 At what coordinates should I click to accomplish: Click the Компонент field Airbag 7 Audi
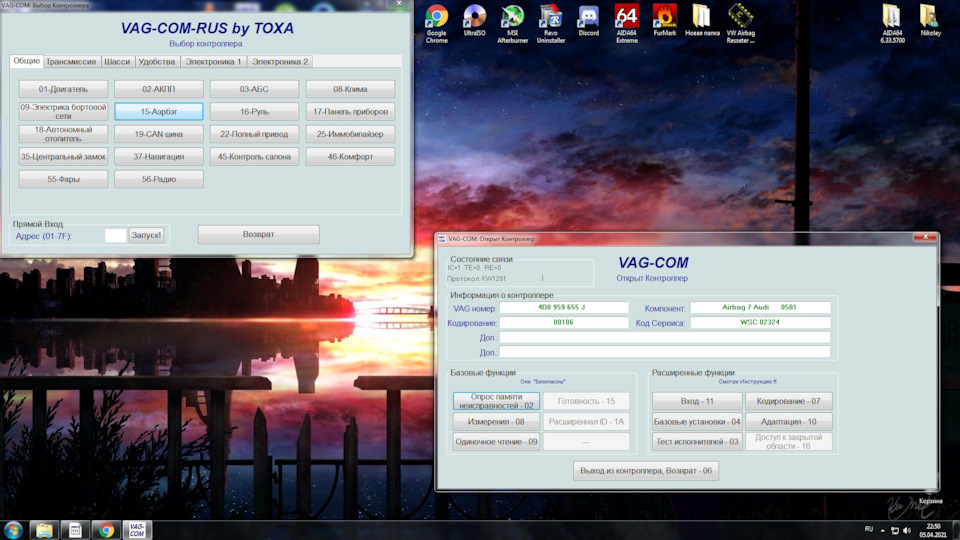pyautogui.click(x=760, y=307)
